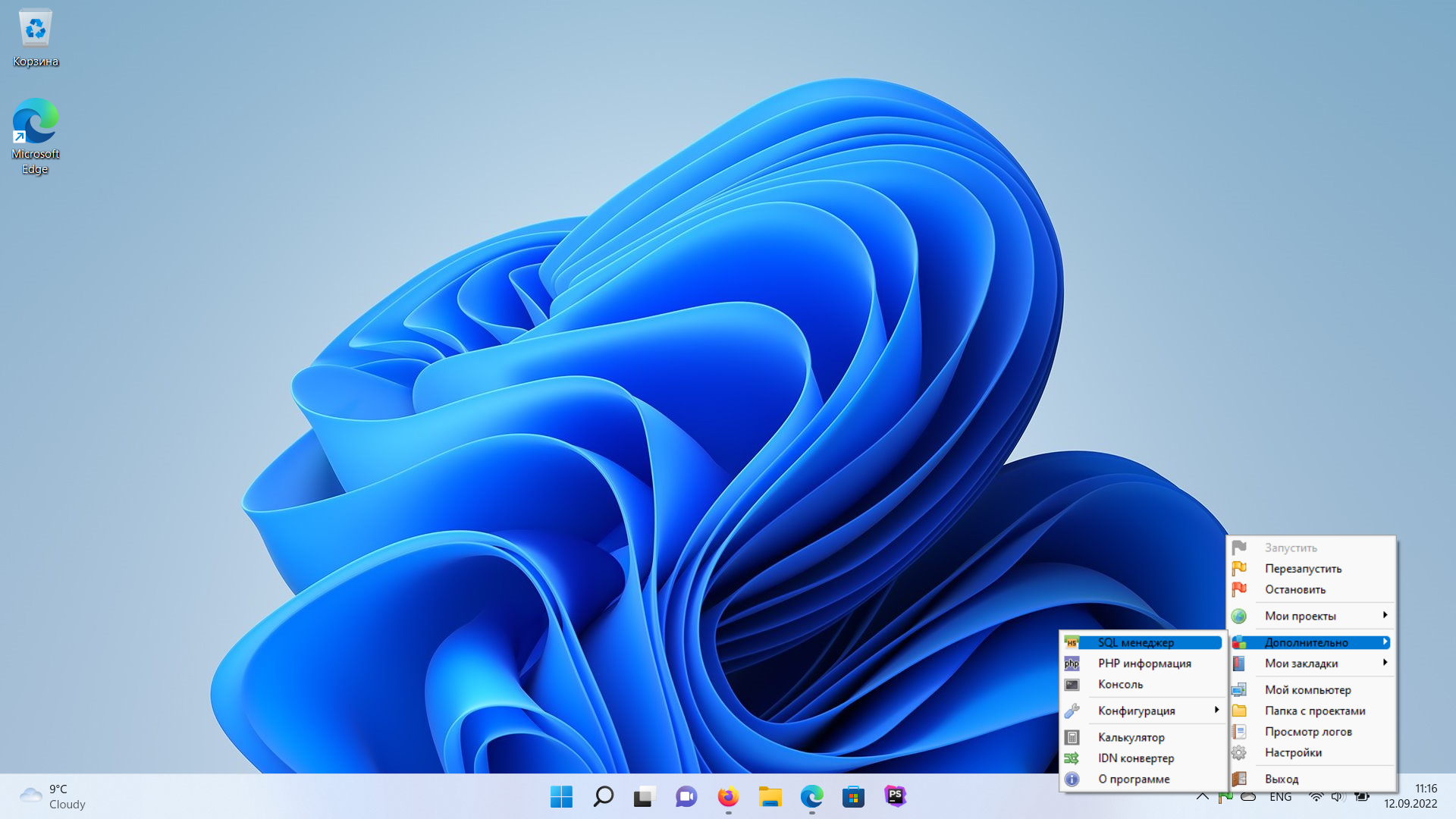The image size is (1456, 819).
Task: Expand the Конфигурация submenu arrow
Action: (x=1216, y=711)
